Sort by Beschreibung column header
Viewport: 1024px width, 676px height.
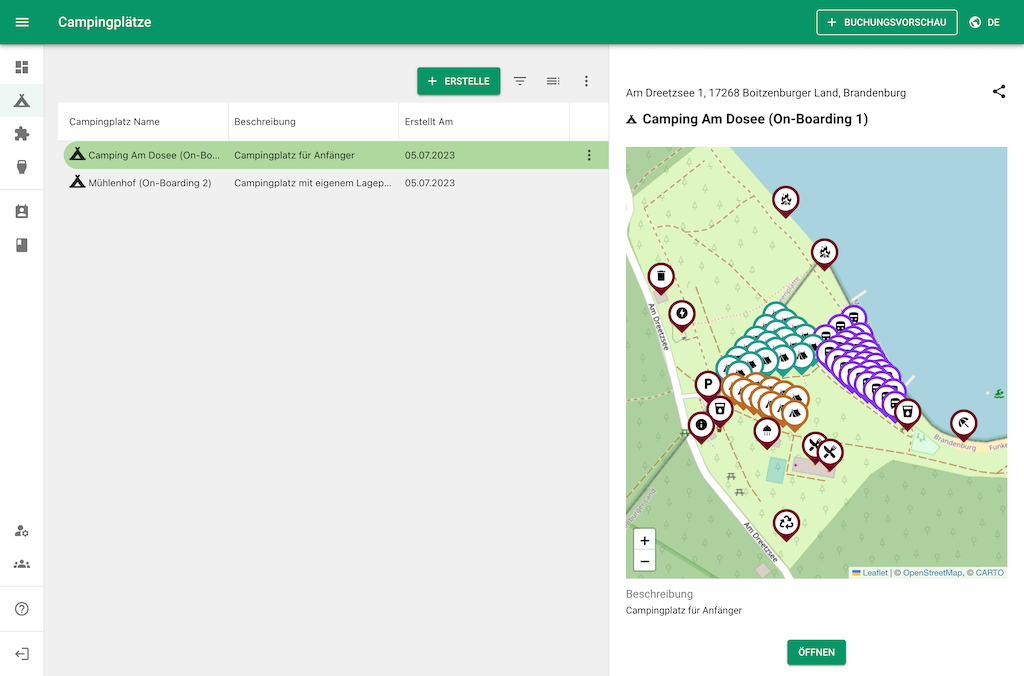coord(265,121)
